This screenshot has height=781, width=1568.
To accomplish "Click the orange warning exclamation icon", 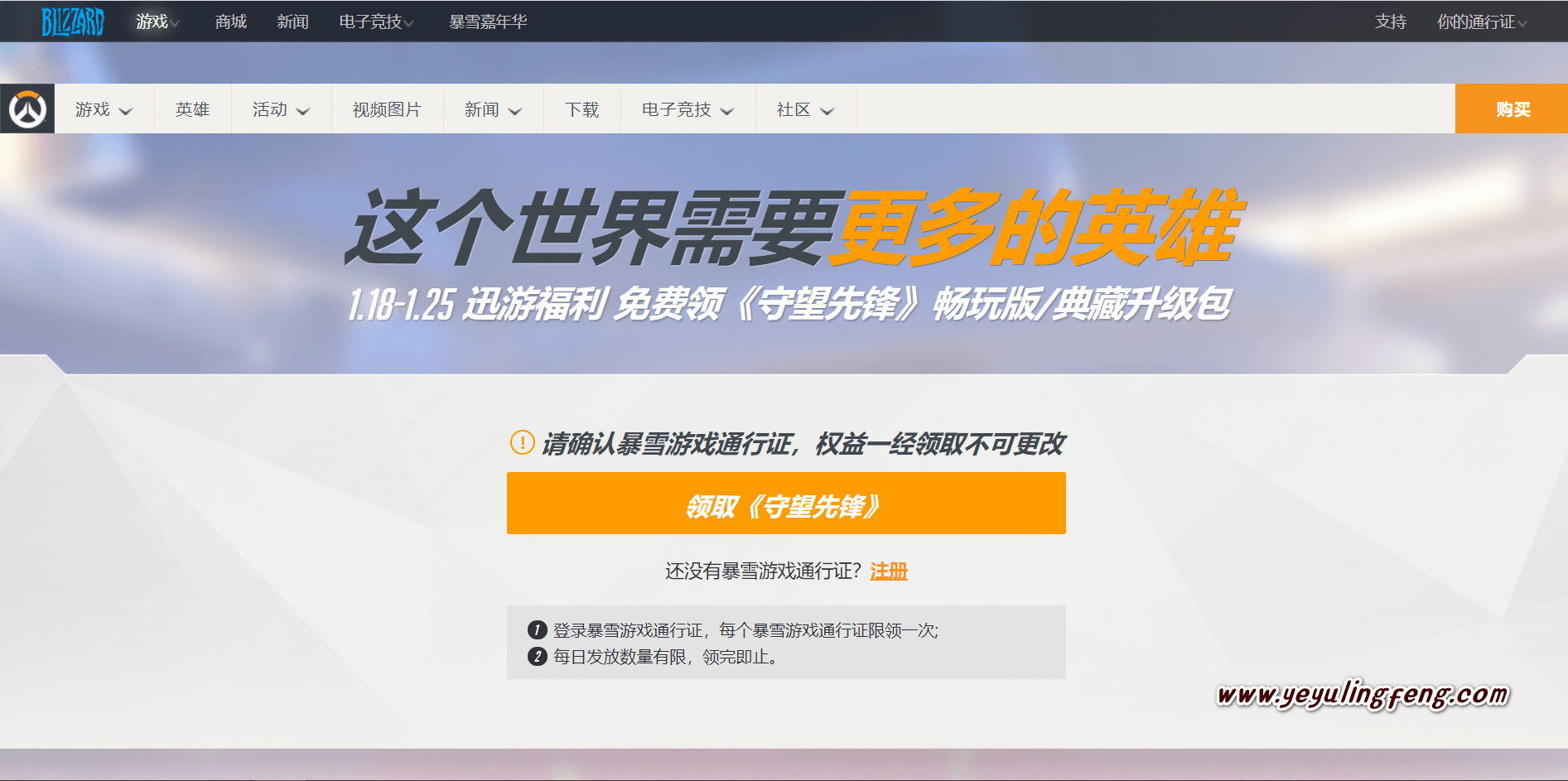I will [x=522, y=443].
